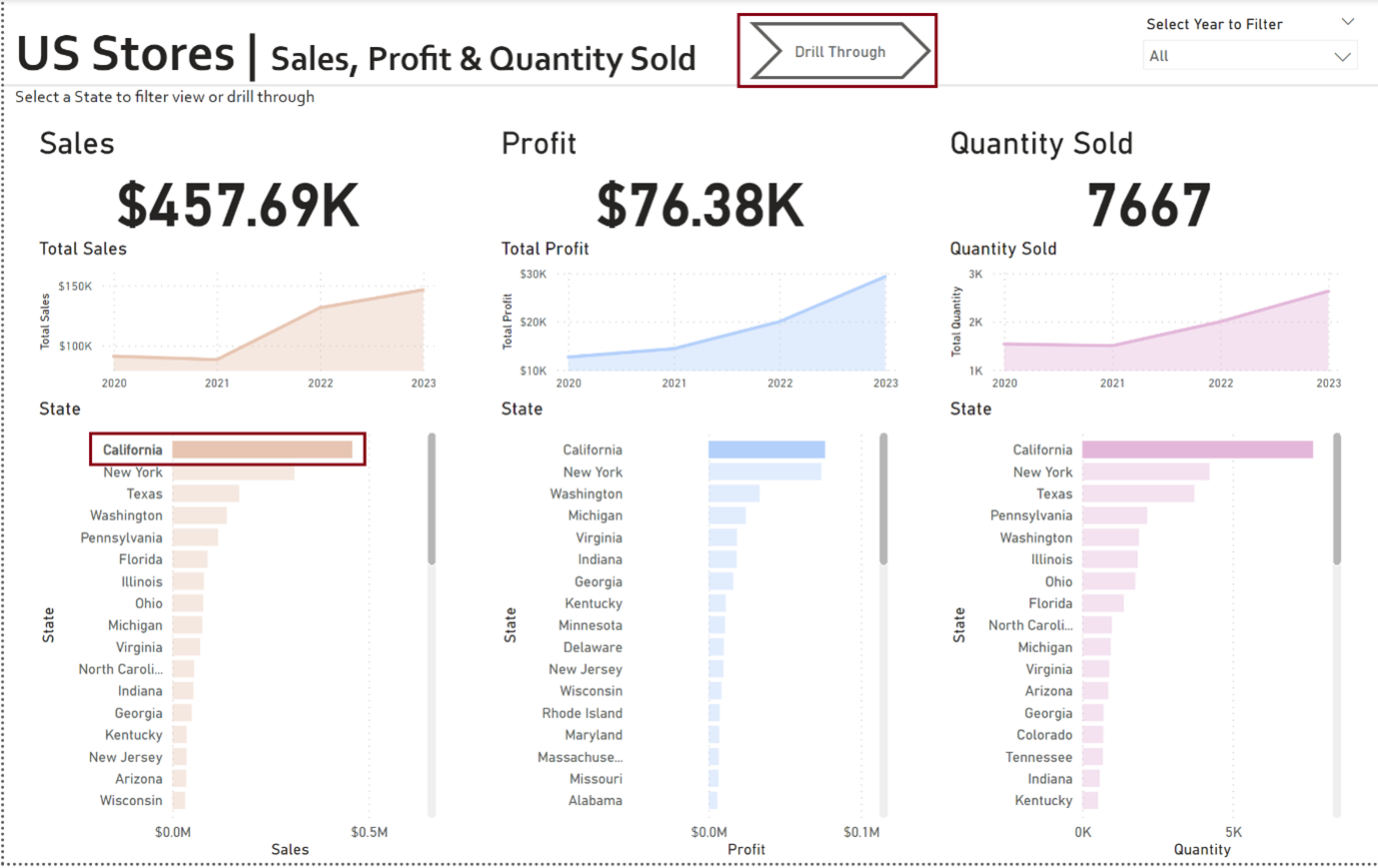Click the Quantity state chart scrollbar
The image size is (1378, 868).
pyautogui.click(x=1337, y=499)
